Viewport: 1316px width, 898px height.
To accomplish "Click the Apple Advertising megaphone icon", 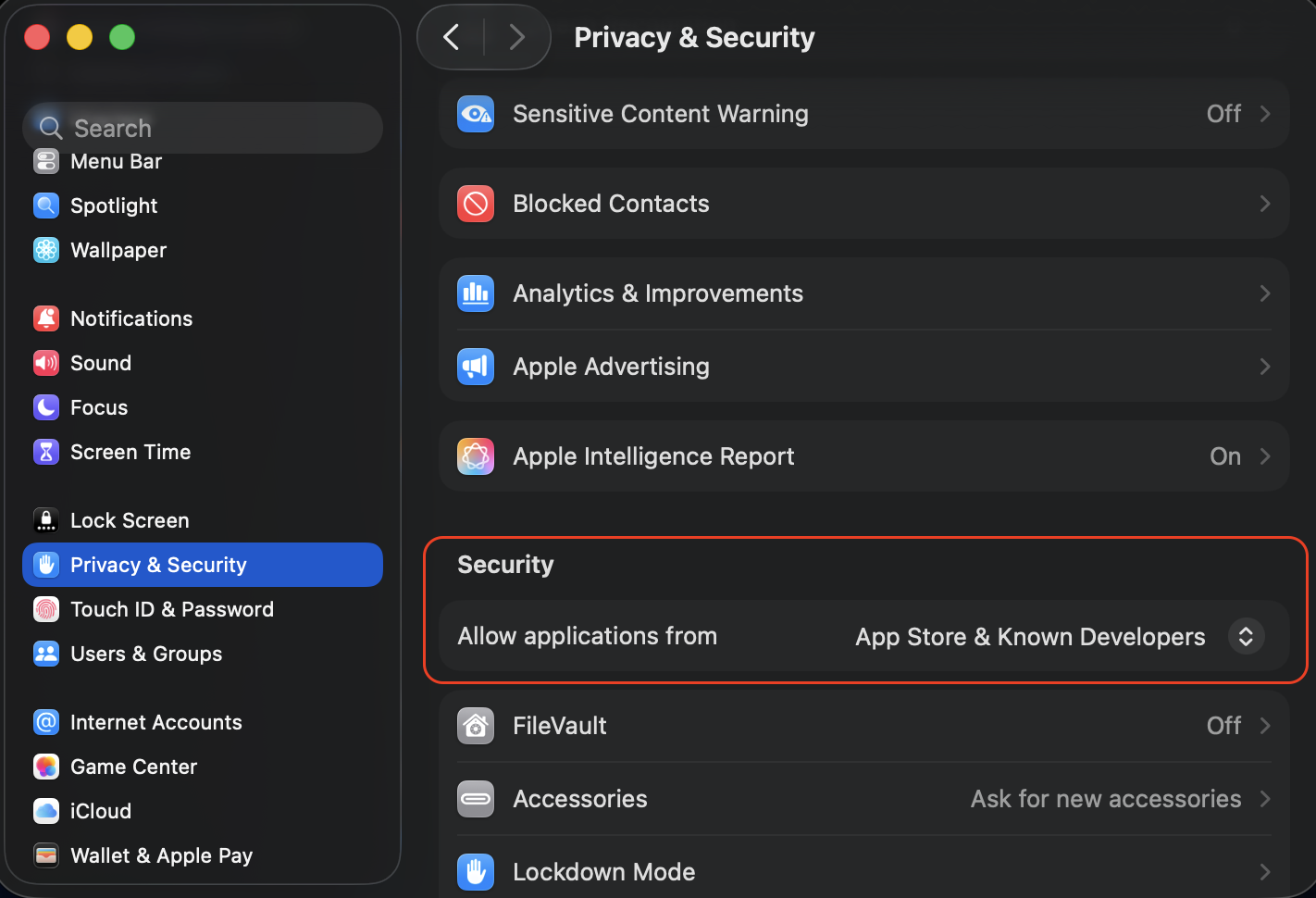I will point(476,367).
